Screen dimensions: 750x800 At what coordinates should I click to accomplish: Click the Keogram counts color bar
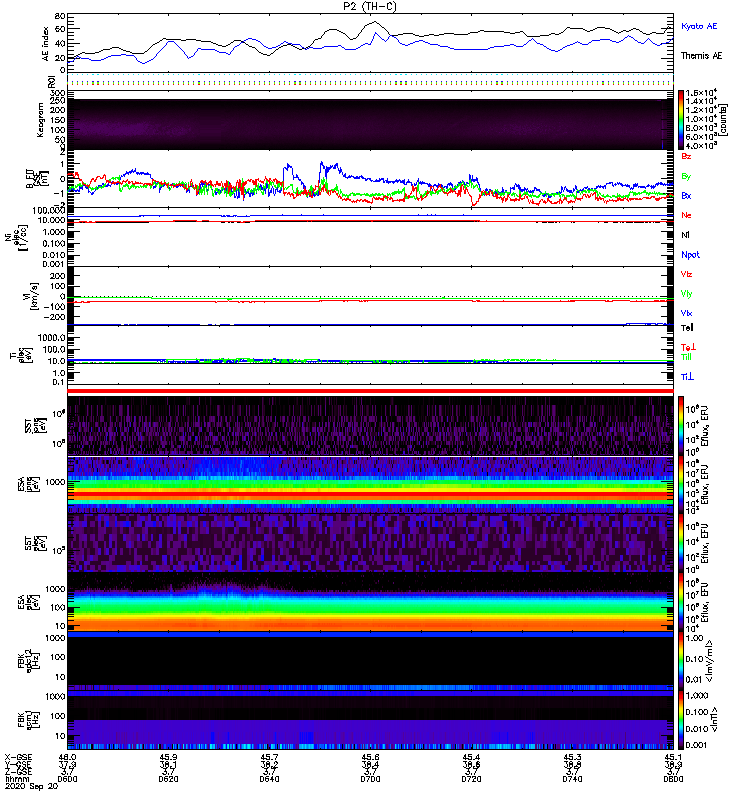tap(681, 120)
